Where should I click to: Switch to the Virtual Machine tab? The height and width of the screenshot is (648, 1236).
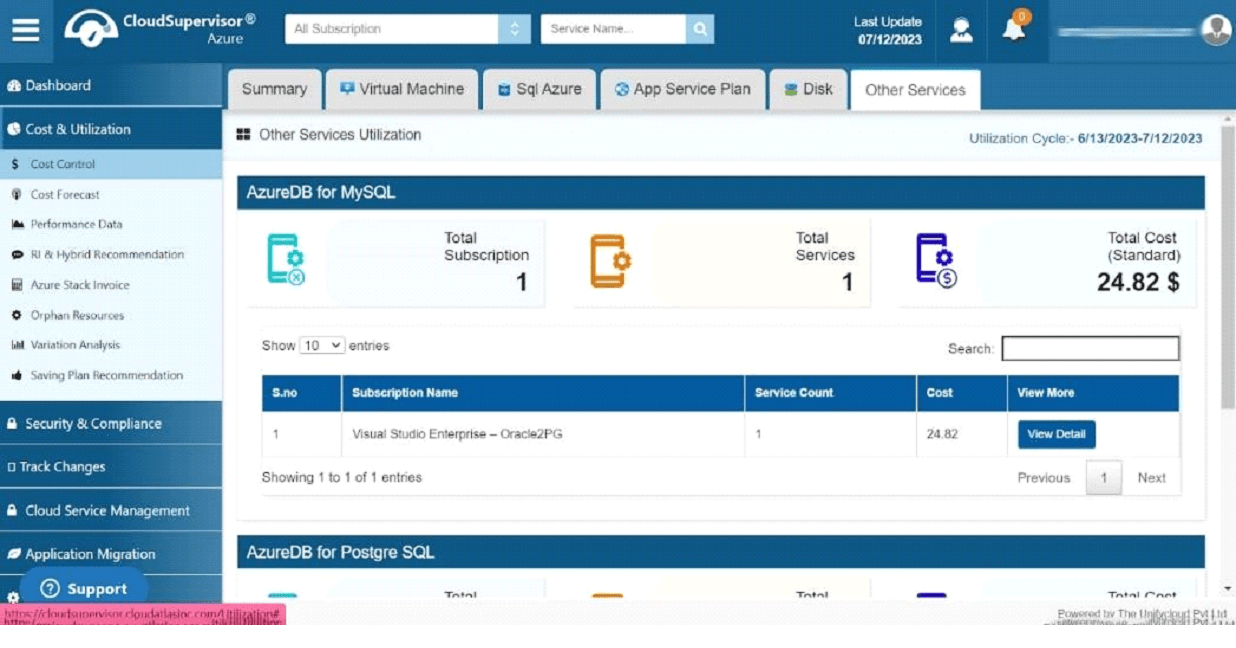point(402,89)
